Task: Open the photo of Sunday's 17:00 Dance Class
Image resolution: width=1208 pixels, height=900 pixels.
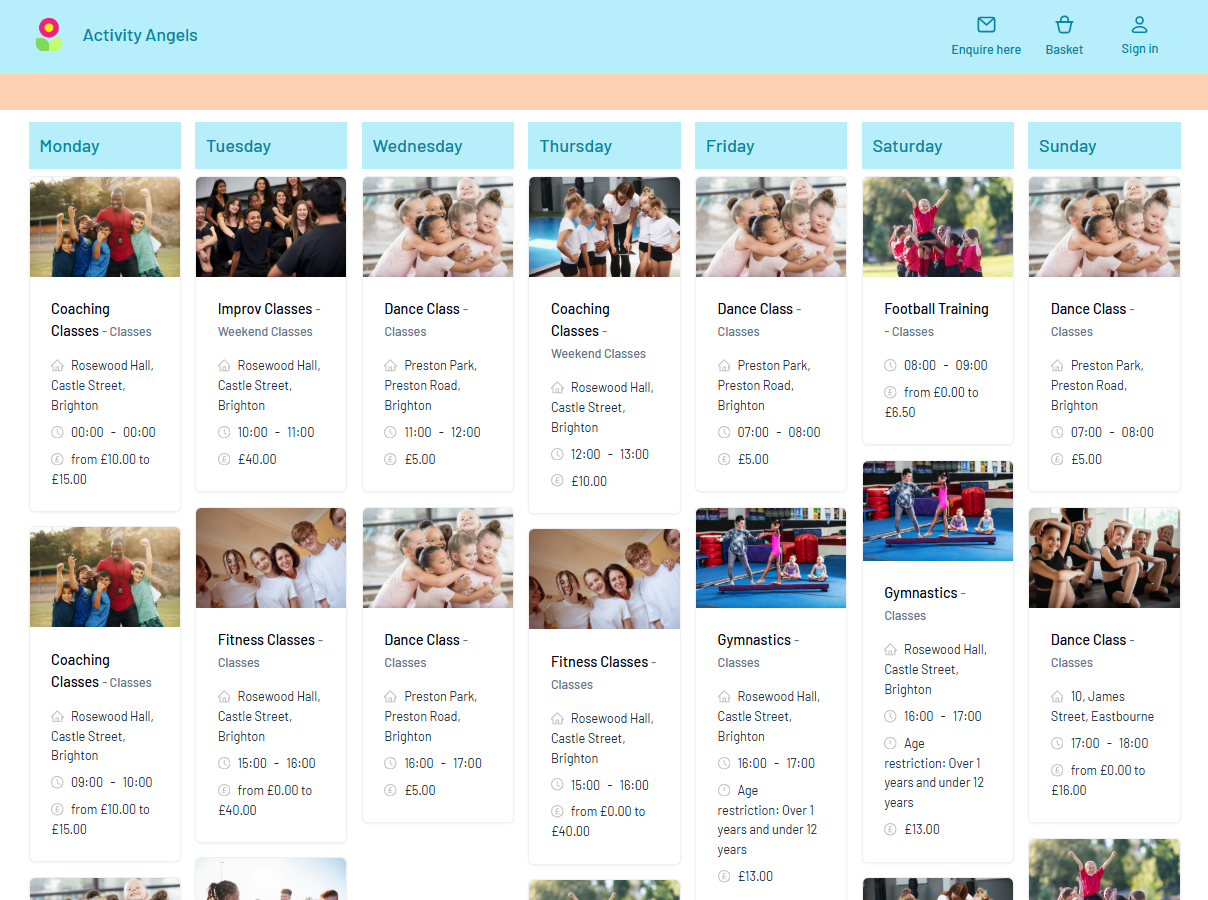Action: click(1104, 558)
